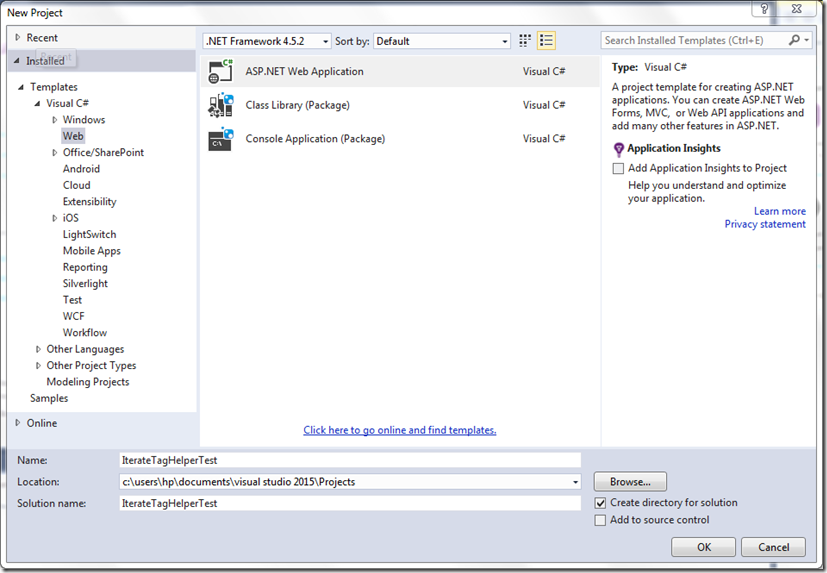
Task: Select Samples in the tree
Action: (x=49, y=398)
